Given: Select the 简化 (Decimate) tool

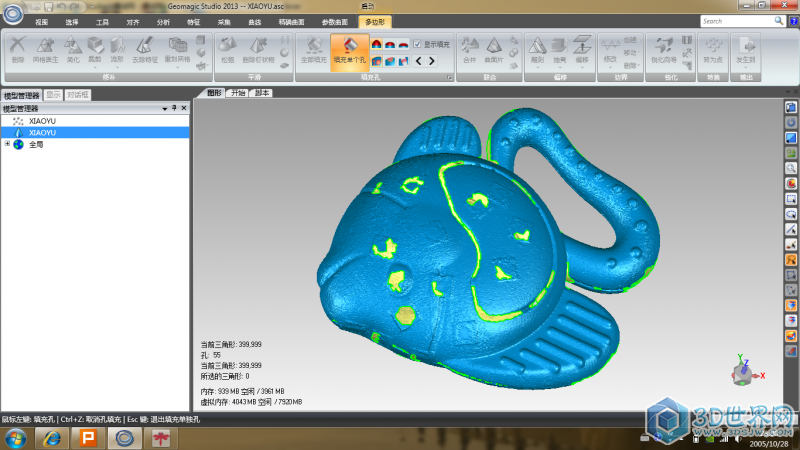Looking at the screenshot, I should coord(73,49).
